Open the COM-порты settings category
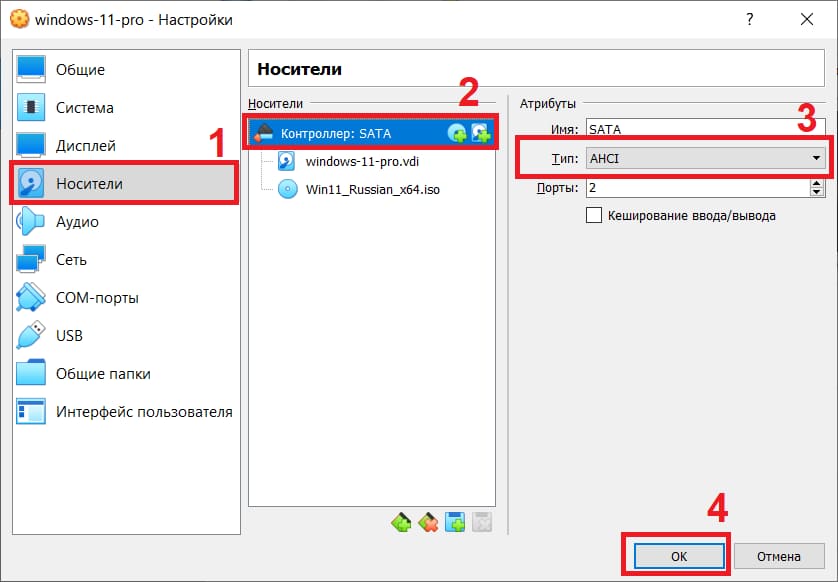This screenshot has height=582, width=838. pos(126,297)
